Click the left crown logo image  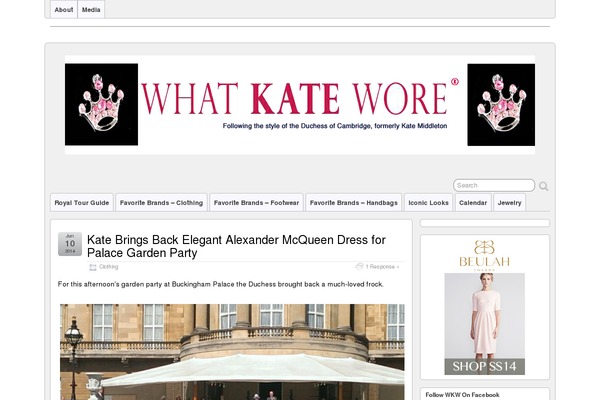click(101, 104)
